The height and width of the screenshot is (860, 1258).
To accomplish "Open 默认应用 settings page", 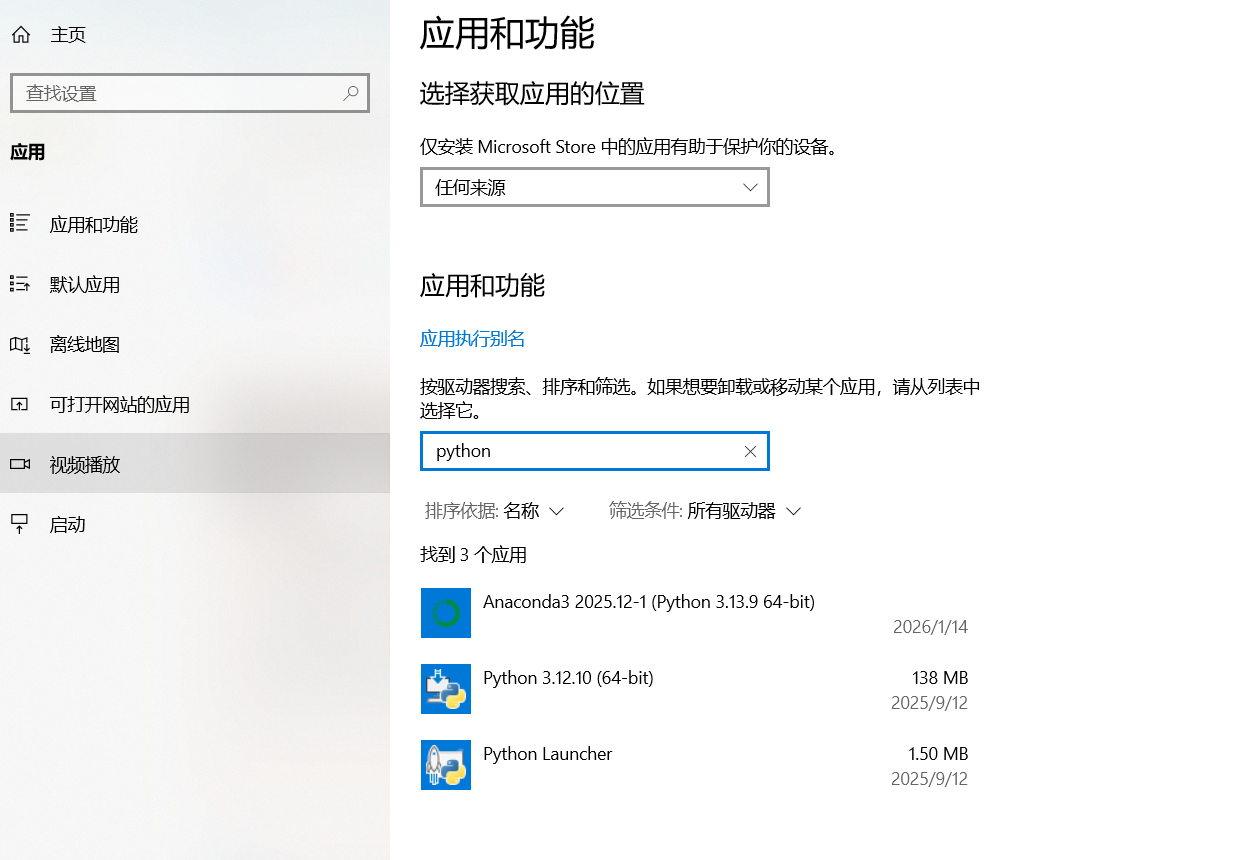I will tap(195, 284).
